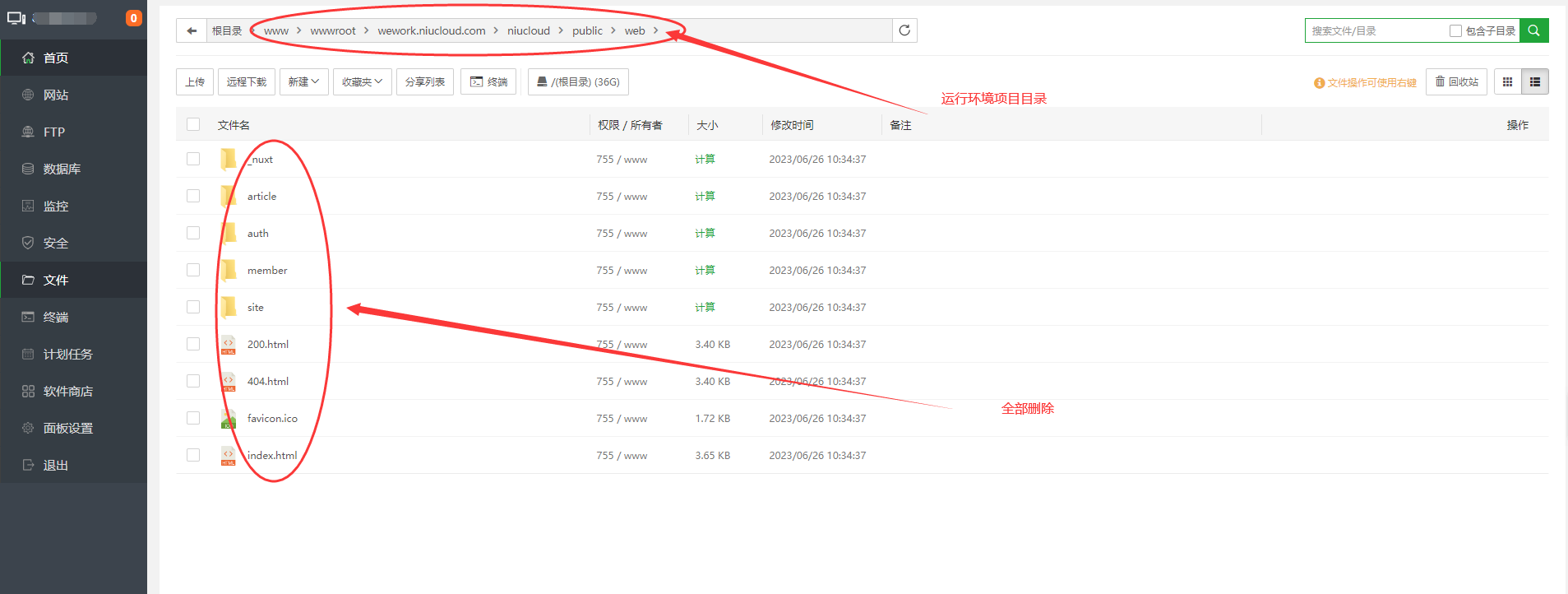The image size is (1568, 594).
Task: Click the Upload (上传) button
Action: coord(195,82)
